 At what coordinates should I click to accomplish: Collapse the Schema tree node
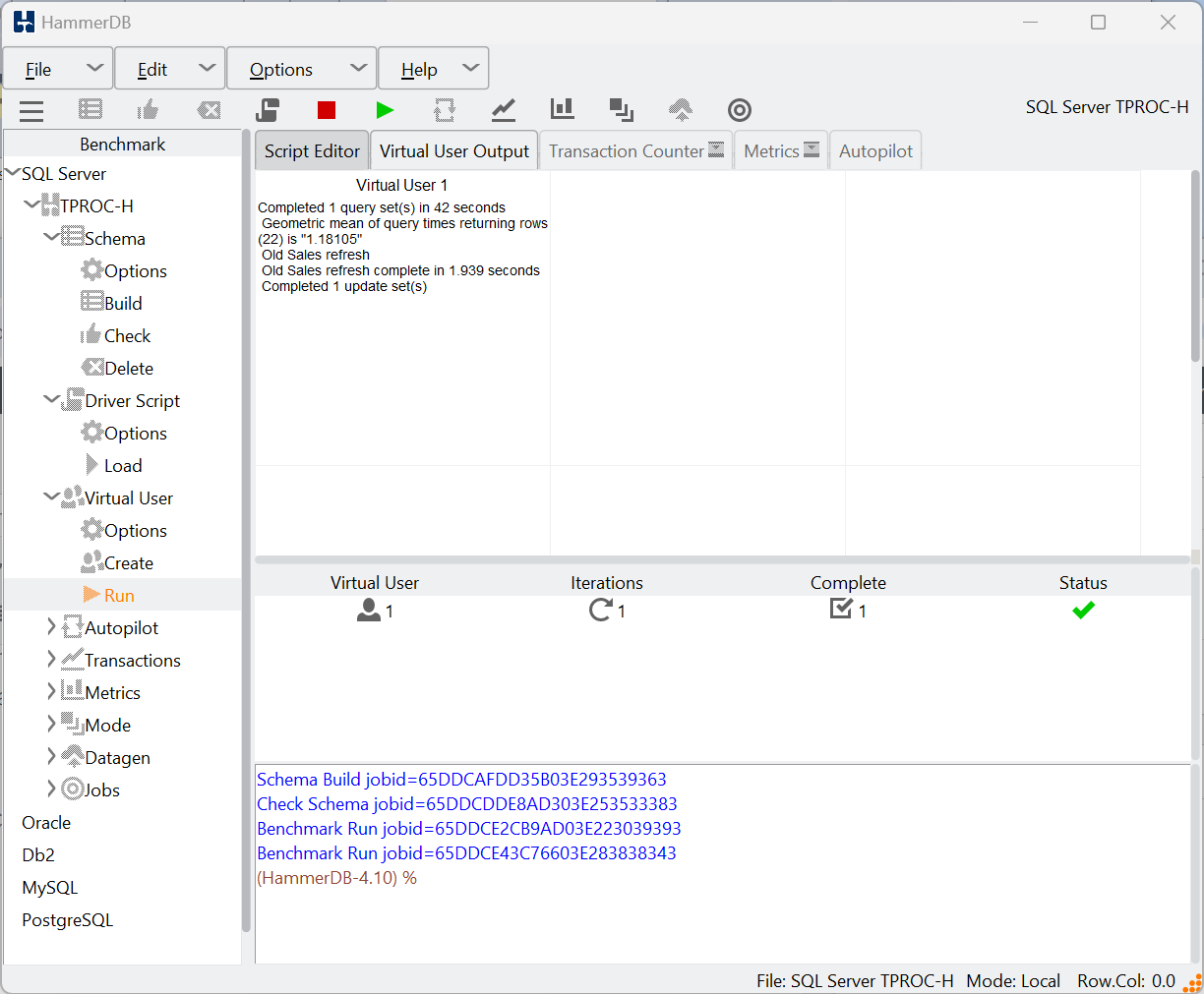tap(51, 238)
